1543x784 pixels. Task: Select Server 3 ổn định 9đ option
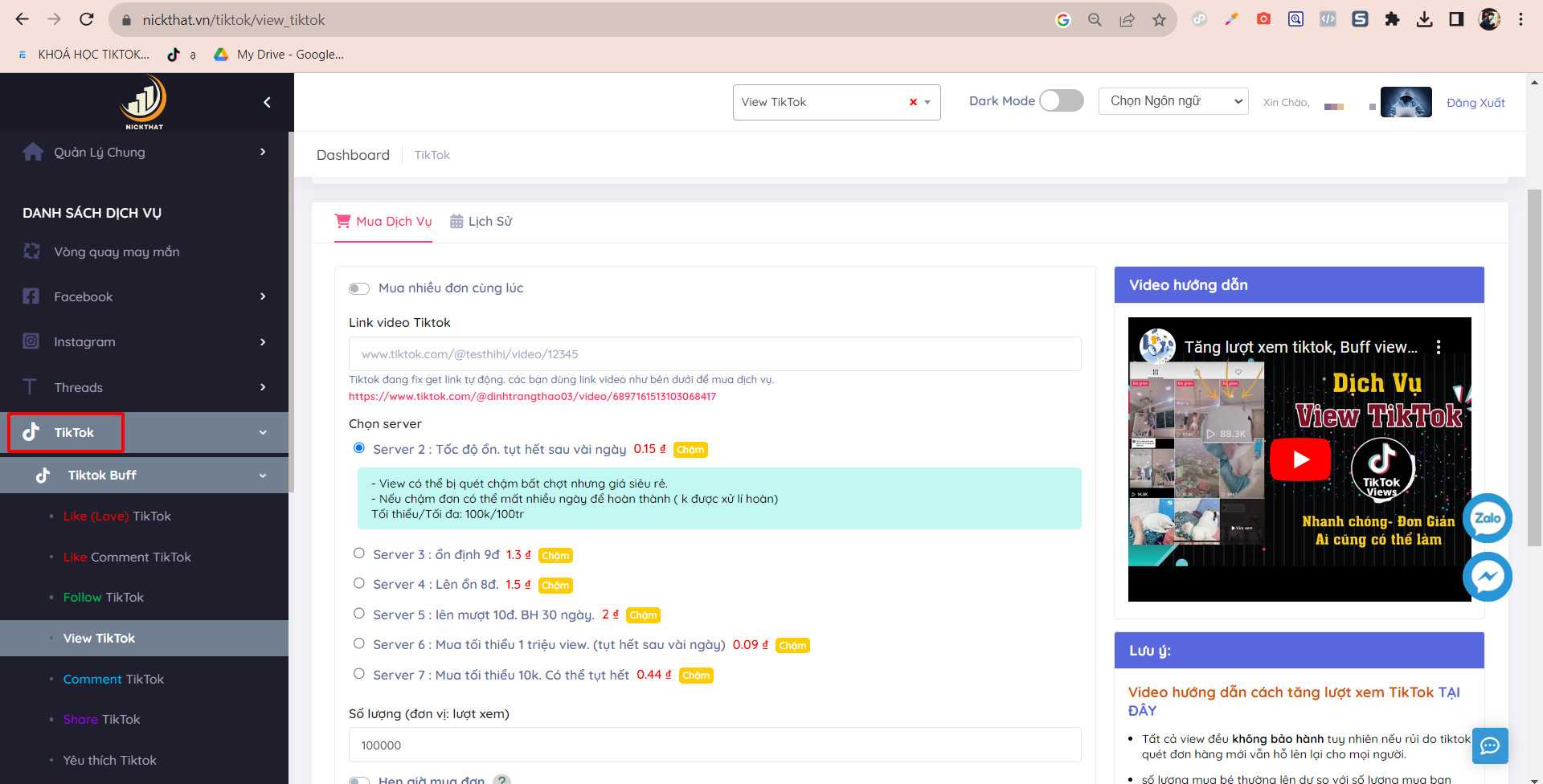pos(359,553)
